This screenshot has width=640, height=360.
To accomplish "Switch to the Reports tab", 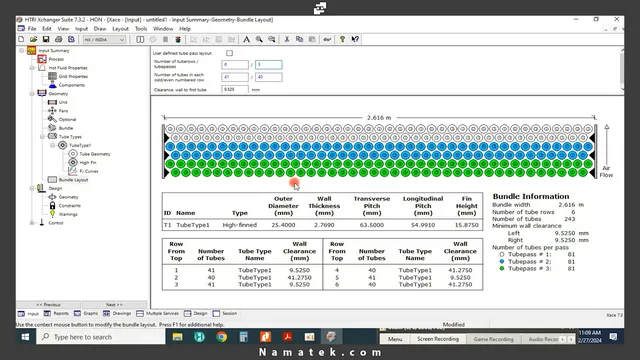I will pyautogui.click(x=56, y=313).
